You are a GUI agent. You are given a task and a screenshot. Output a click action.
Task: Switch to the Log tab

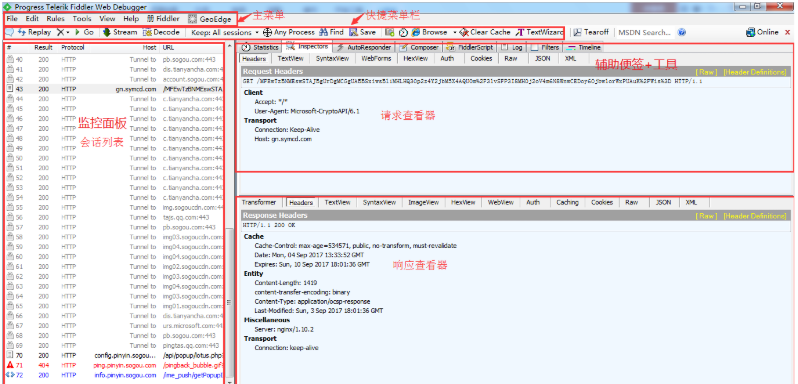point(512,47)
